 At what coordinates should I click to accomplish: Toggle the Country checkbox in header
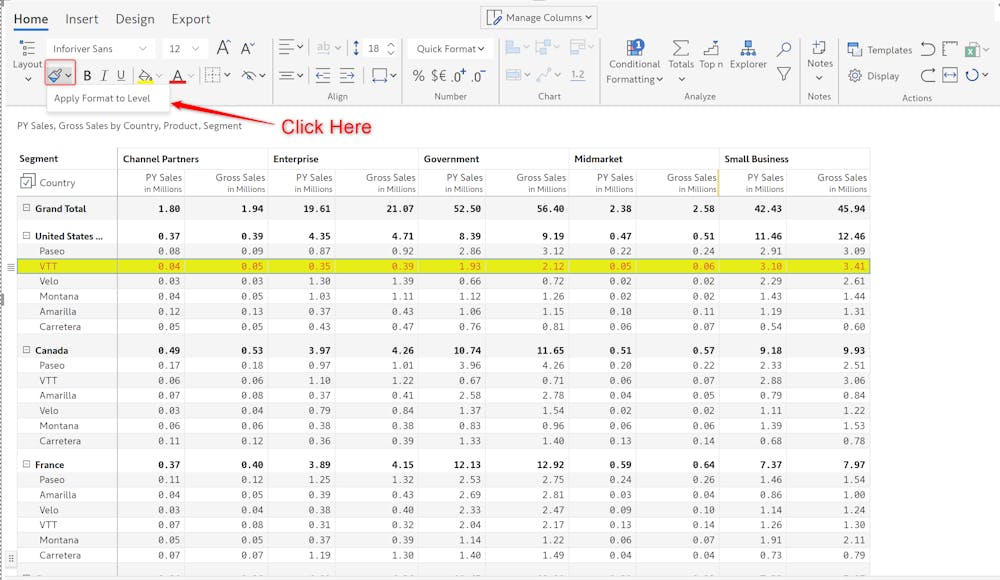pyautogui.click(x=28, y=182)
